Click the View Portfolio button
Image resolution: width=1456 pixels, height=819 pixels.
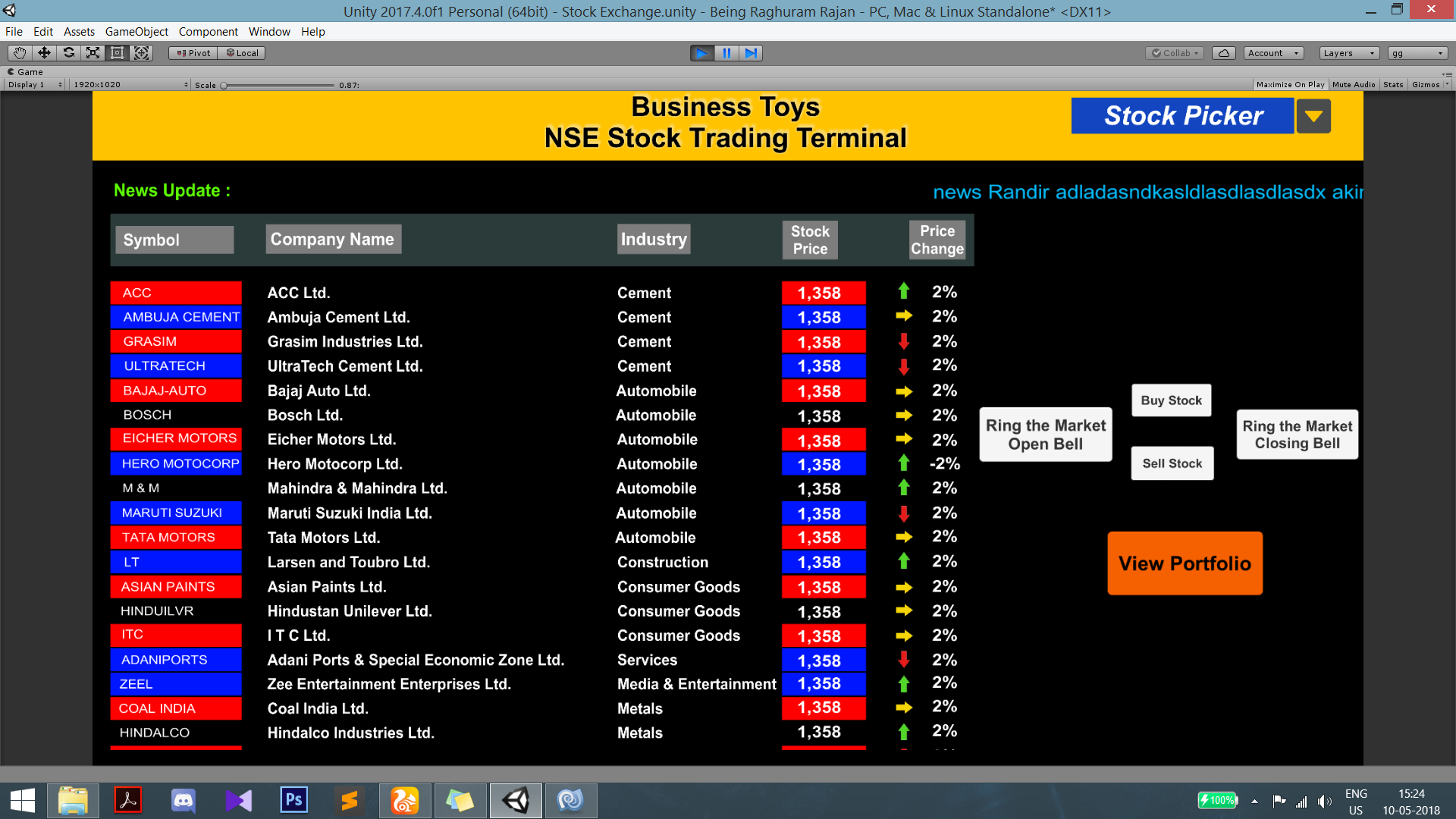pyautogui.click(x=1184, y=563)
